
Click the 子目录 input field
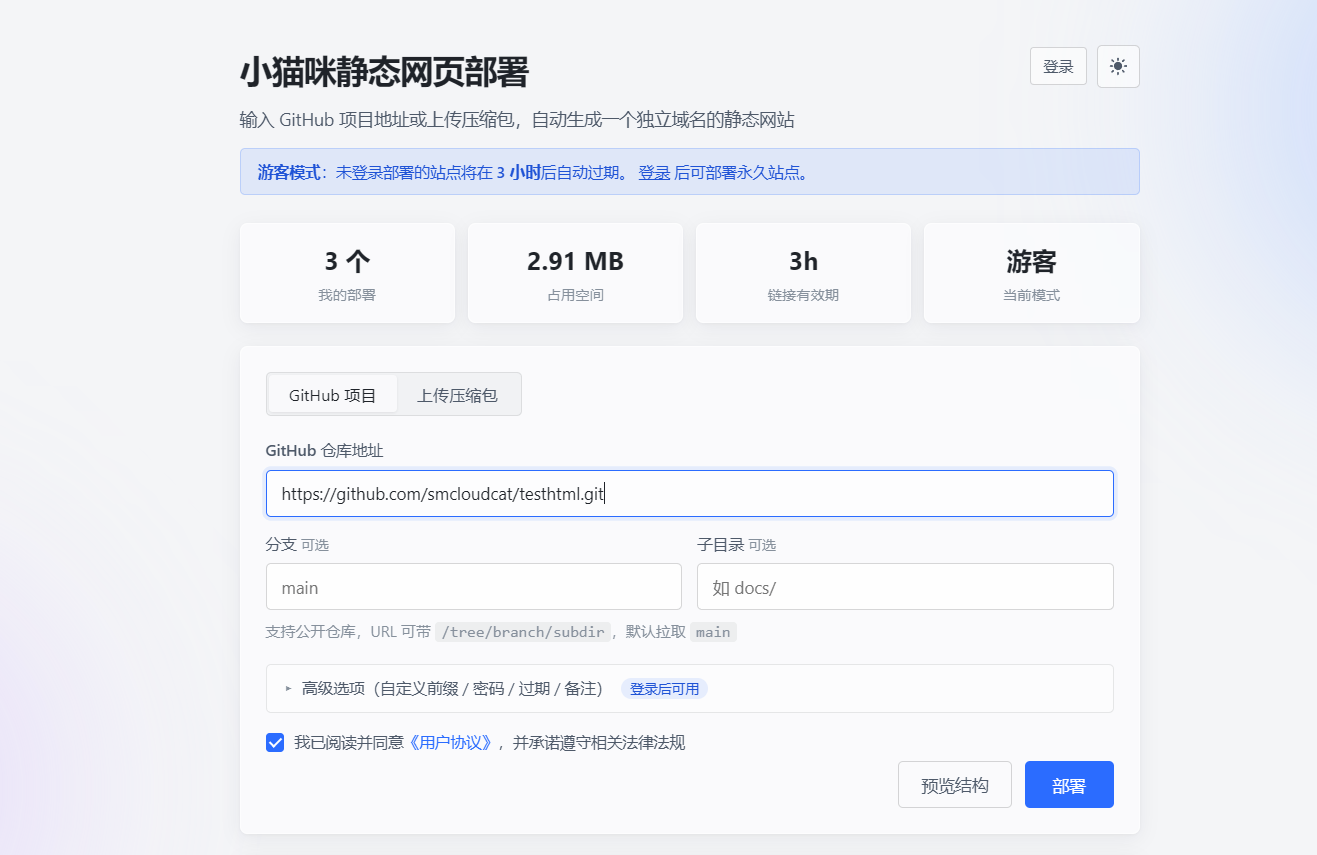[x=905, y=587]
